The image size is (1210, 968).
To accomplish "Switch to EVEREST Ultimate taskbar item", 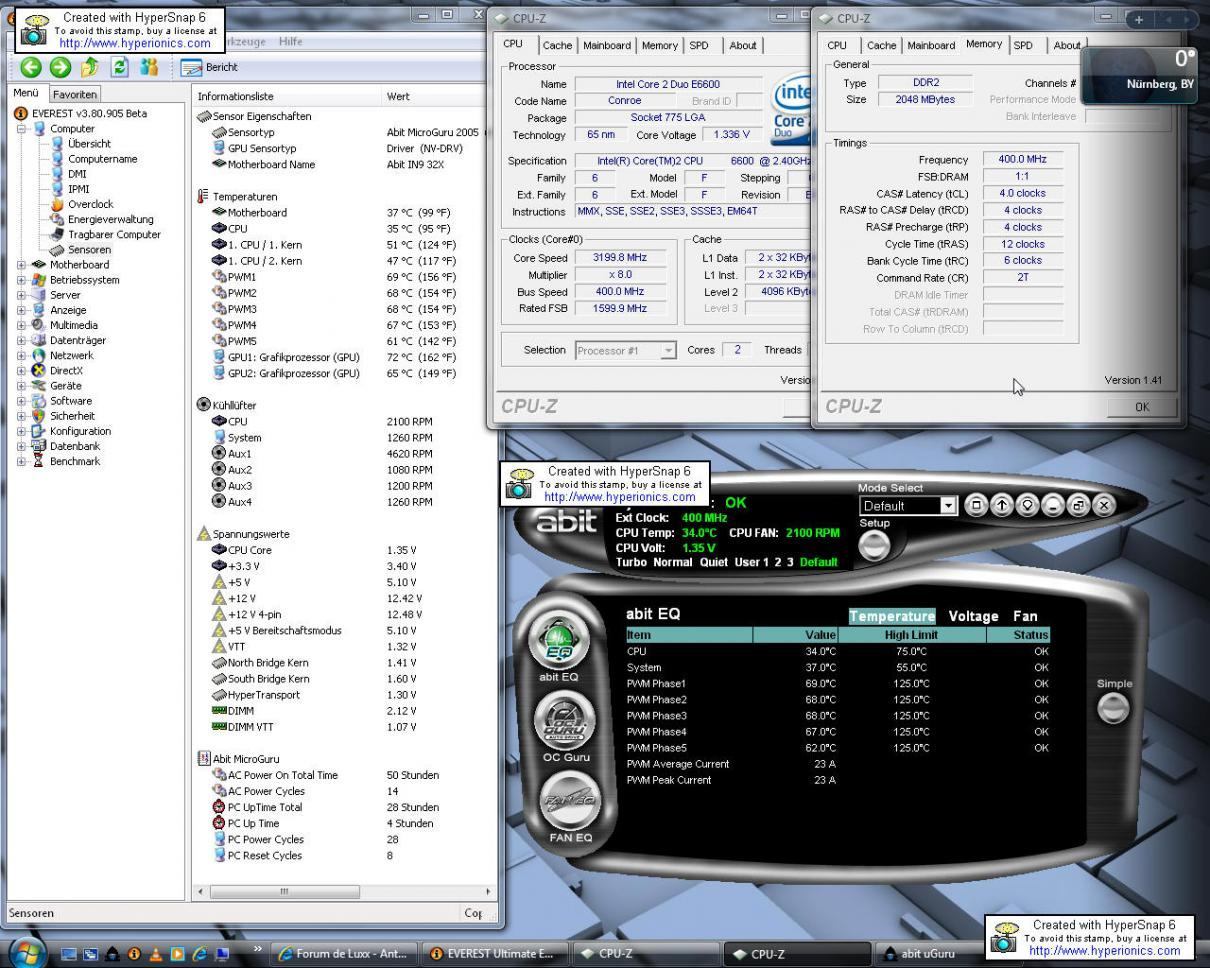I will pyautogui.click(x=494, y=954).
